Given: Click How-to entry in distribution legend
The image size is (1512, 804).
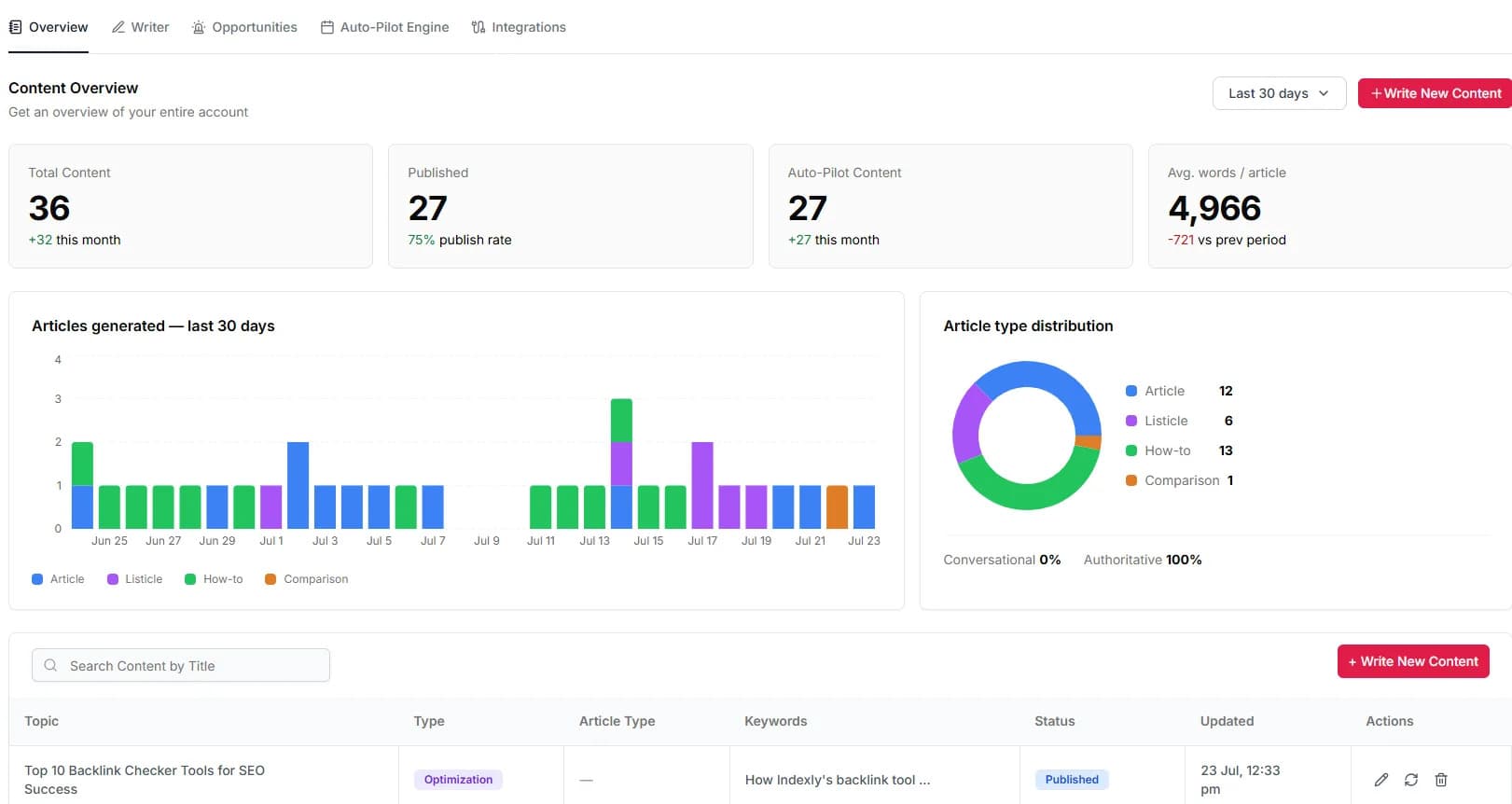Looking at the screenshot, I should [x=1179, y=451].
